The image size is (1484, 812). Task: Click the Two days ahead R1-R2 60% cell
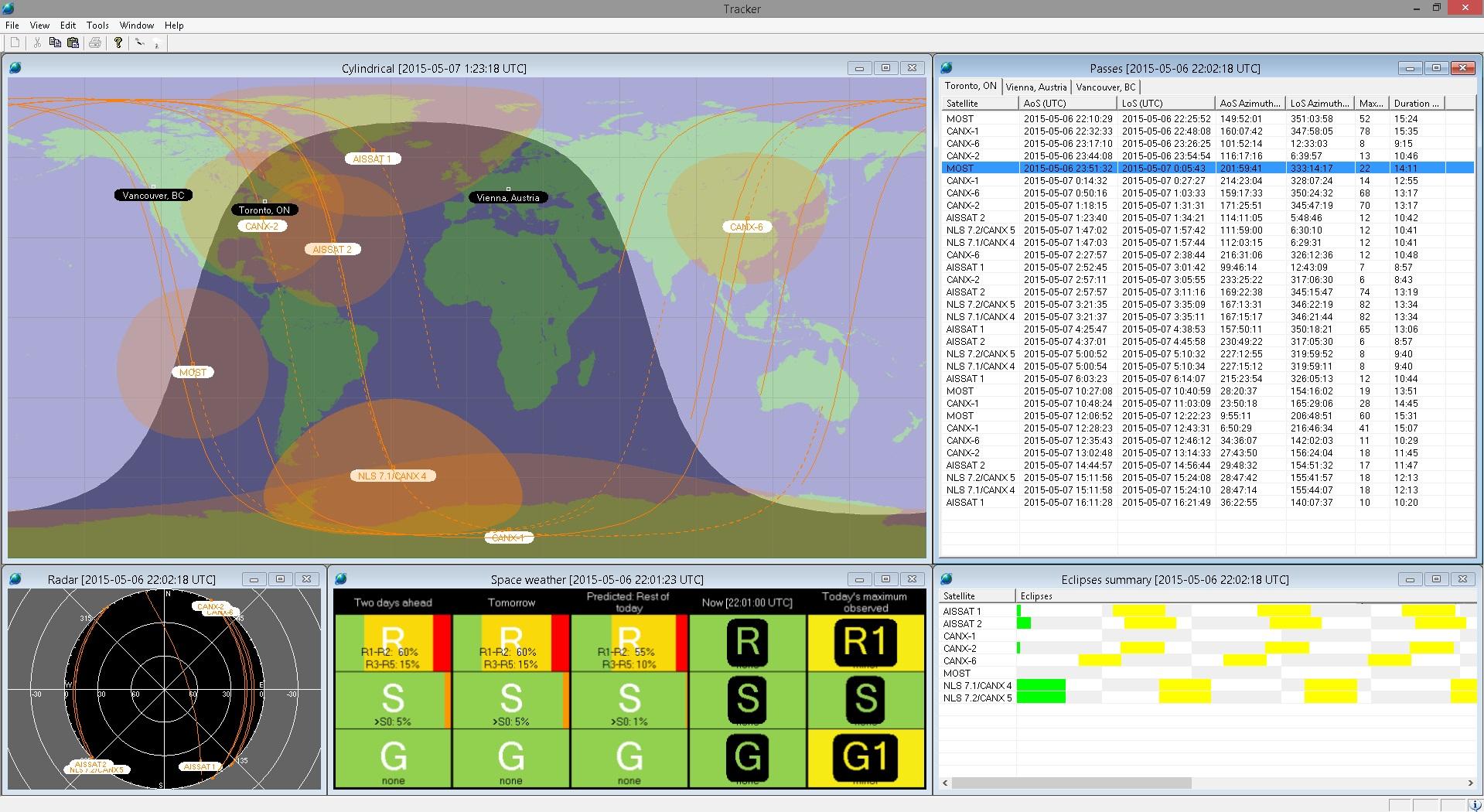[393, 643]
